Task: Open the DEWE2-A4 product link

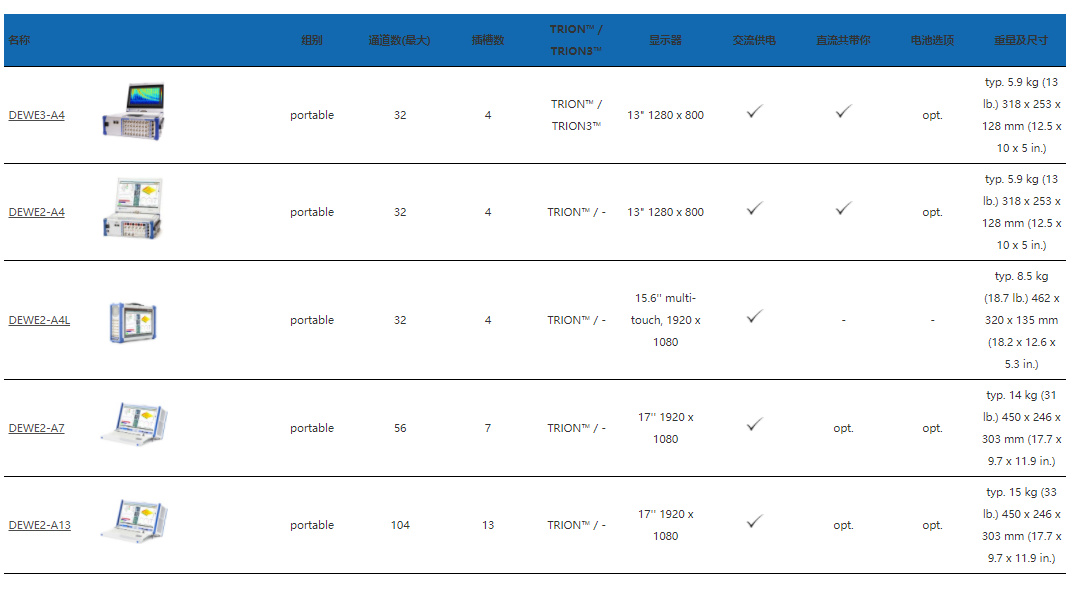Action: pos(36,213)
